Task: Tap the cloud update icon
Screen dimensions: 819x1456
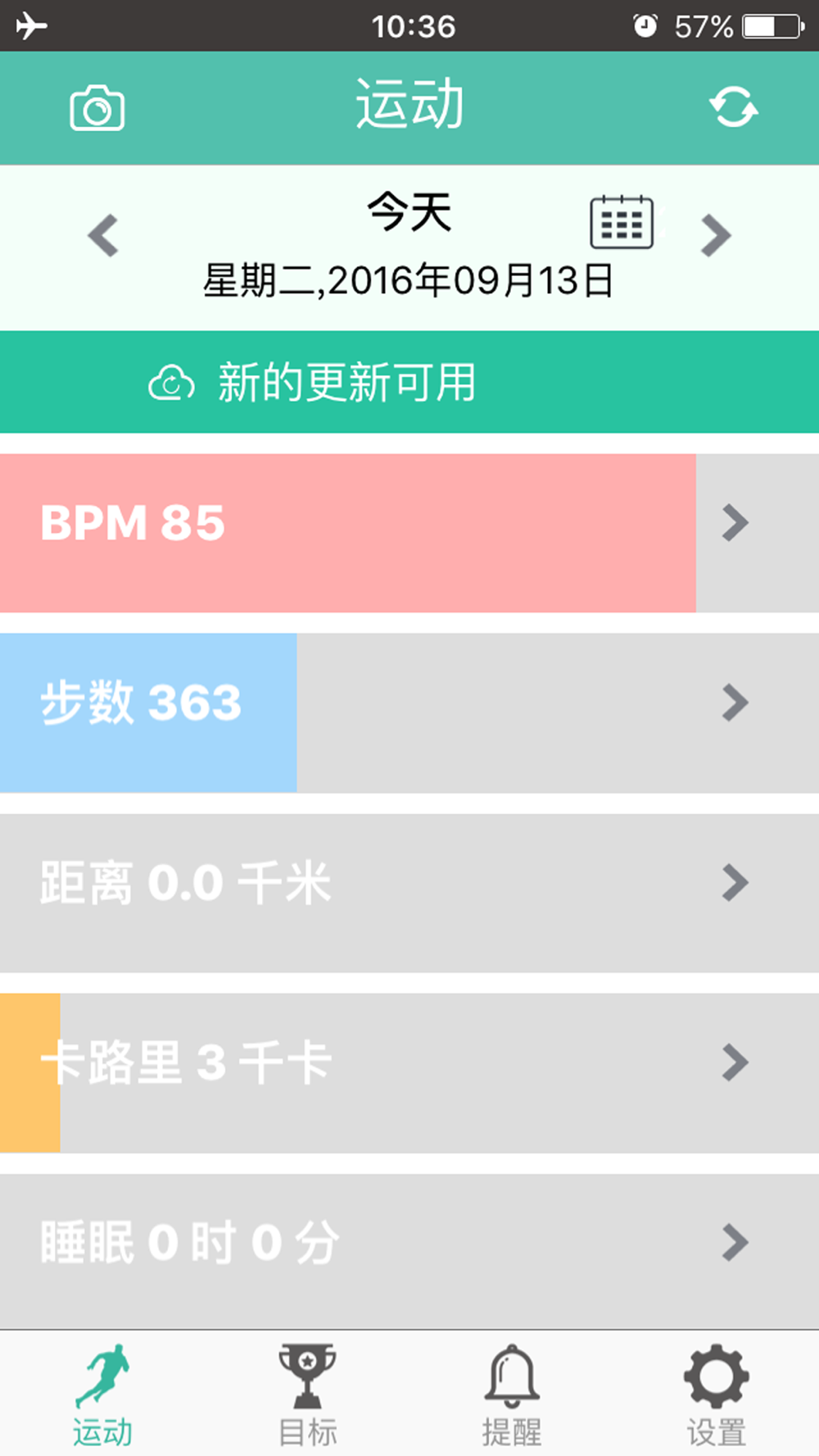Action: pos(171,382)
